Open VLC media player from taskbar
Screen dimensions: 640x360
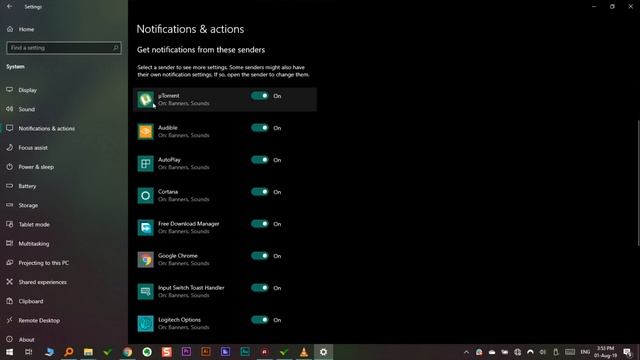tap(304, 352)
